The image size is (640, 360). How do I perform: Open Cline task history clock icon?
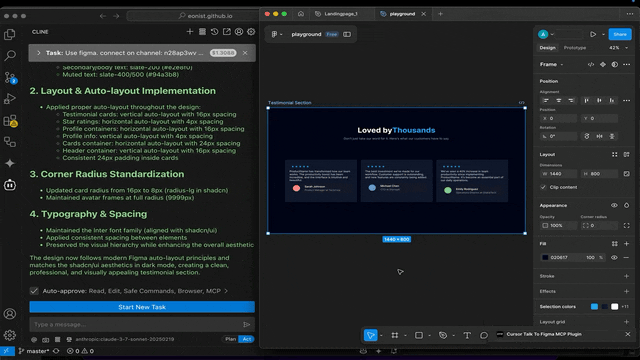pyautogui.click(x=214, y=31)
